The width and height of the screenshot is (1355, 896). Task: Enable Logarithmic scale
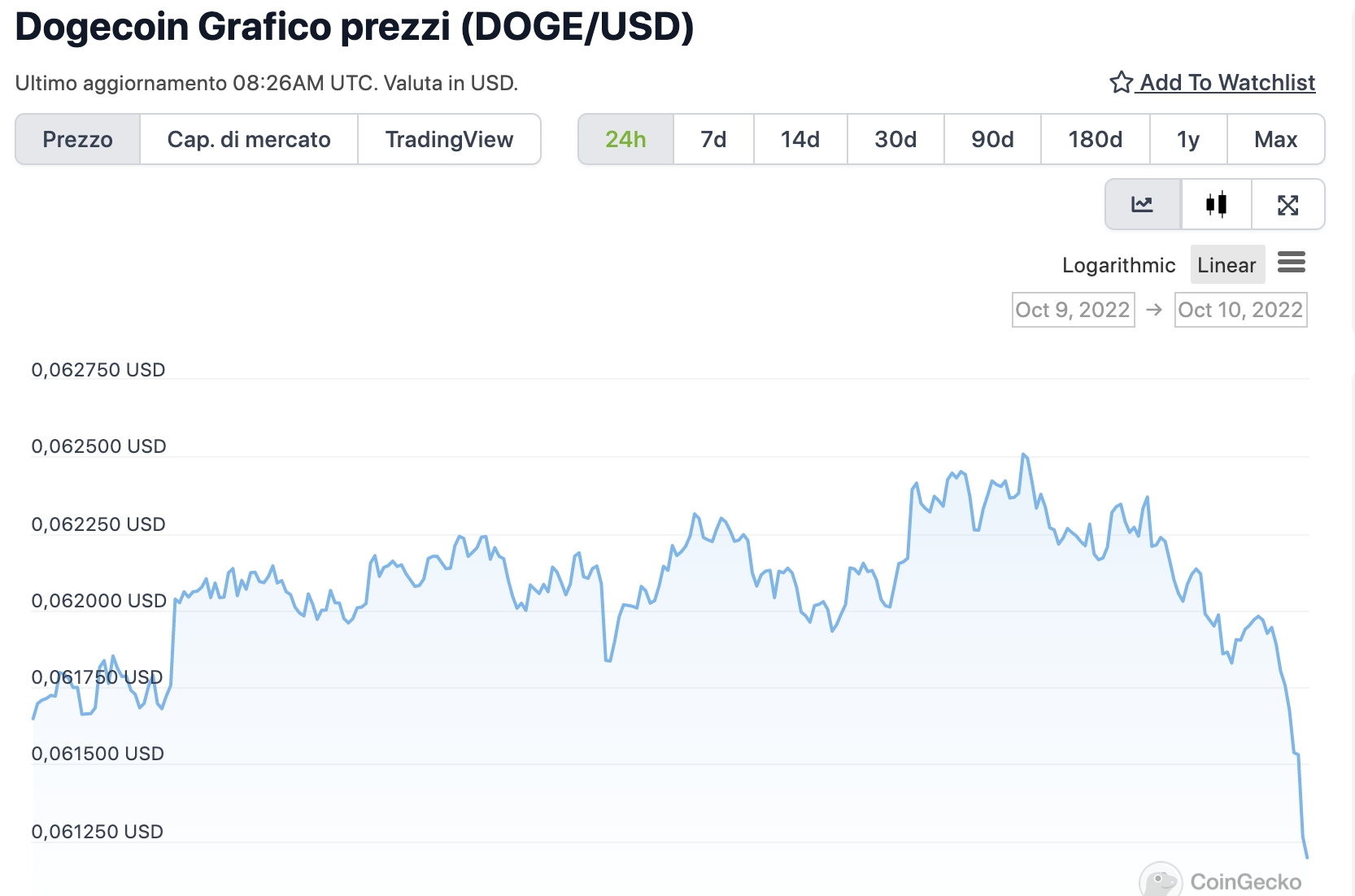pos(1118,265)
